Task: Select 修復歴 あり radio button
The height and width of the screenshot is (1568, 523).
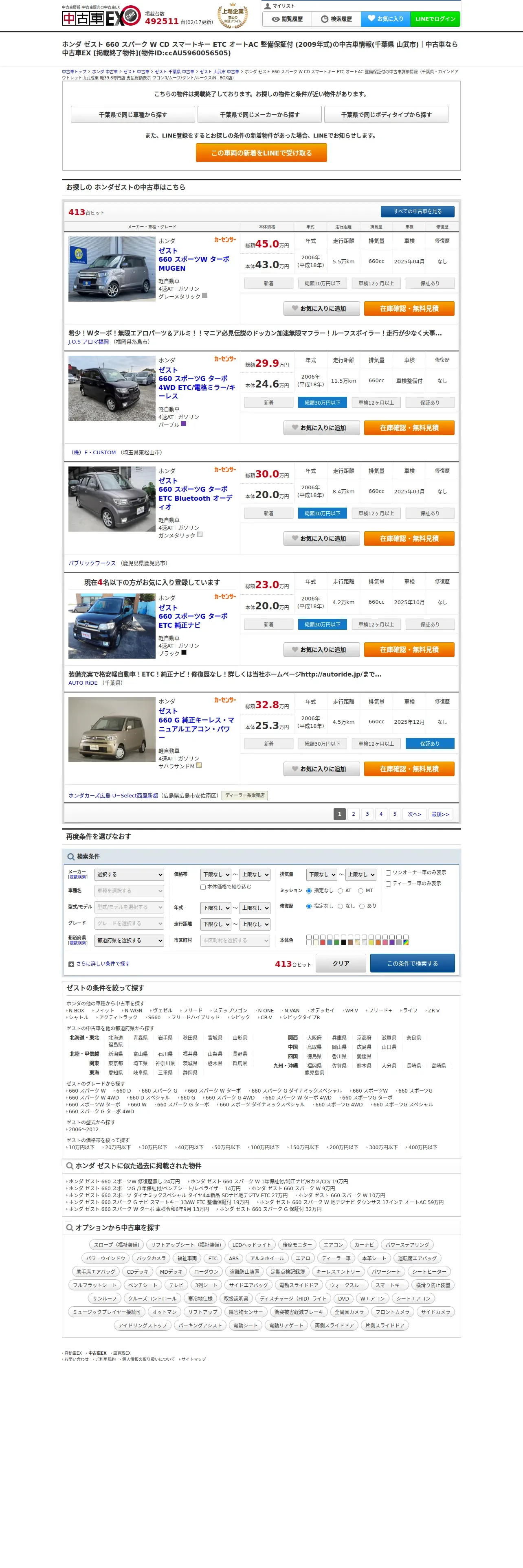Action: pyautogui.click(x=362, y=907)
